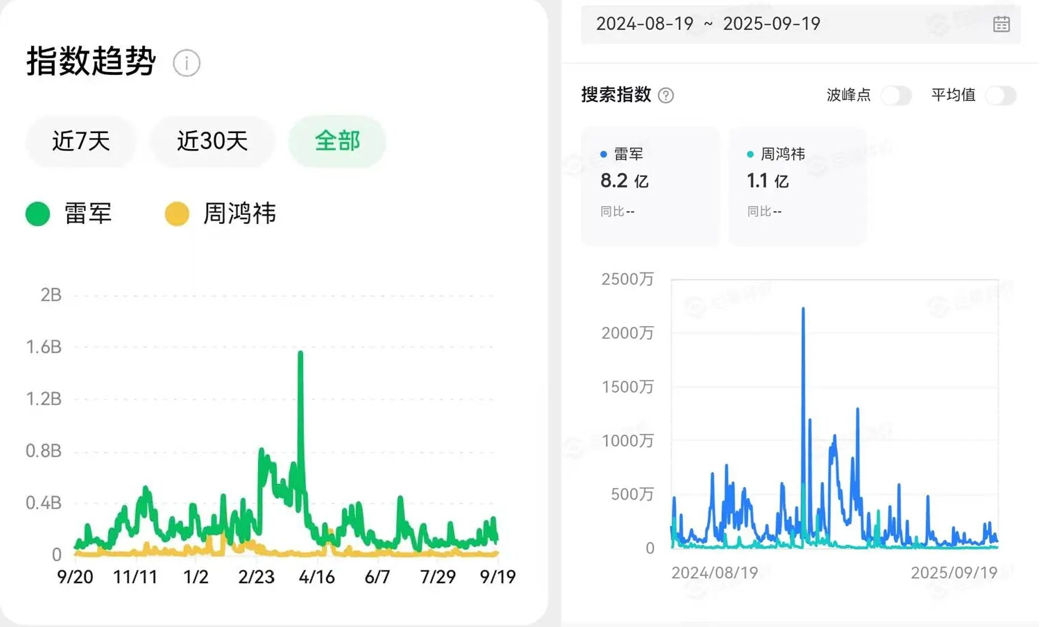1046x627 pixels.
Task: Turn on the 平均值 toggle
Action: coord(1000,95)
